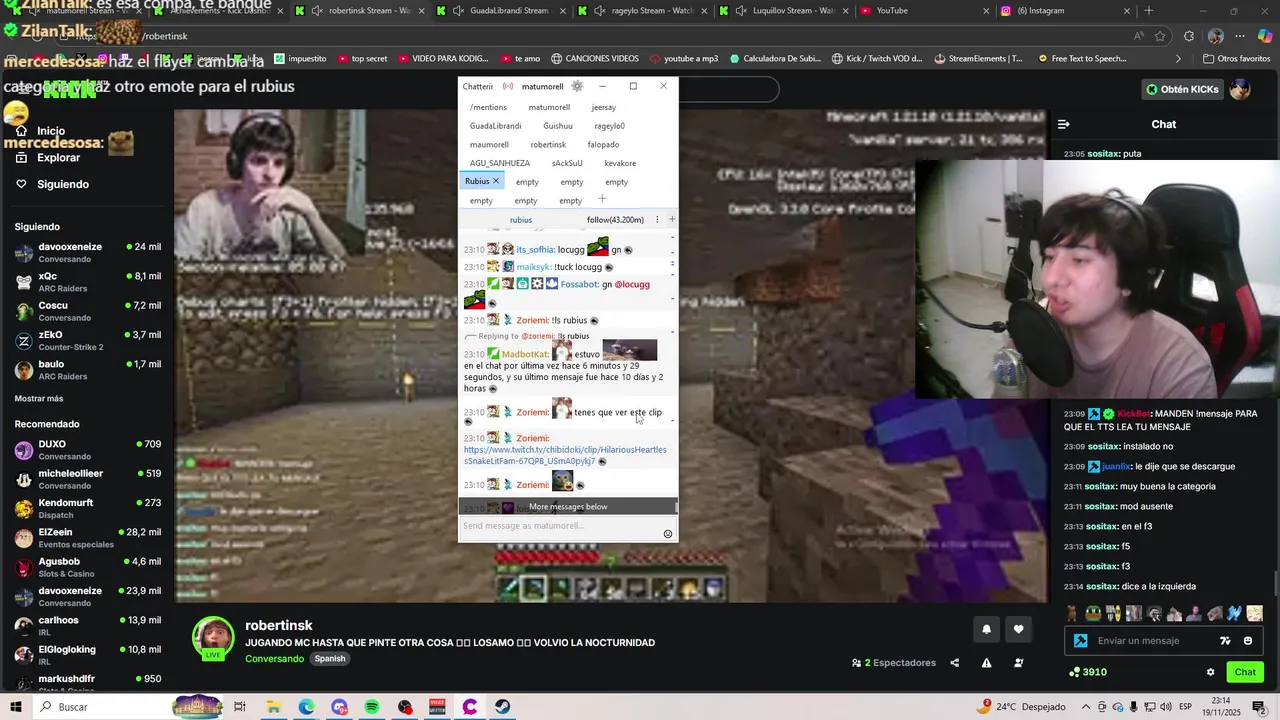Open Spotify from the taskbar
This screenshot has height=720, width=1280.
click(x=372, y=707)
